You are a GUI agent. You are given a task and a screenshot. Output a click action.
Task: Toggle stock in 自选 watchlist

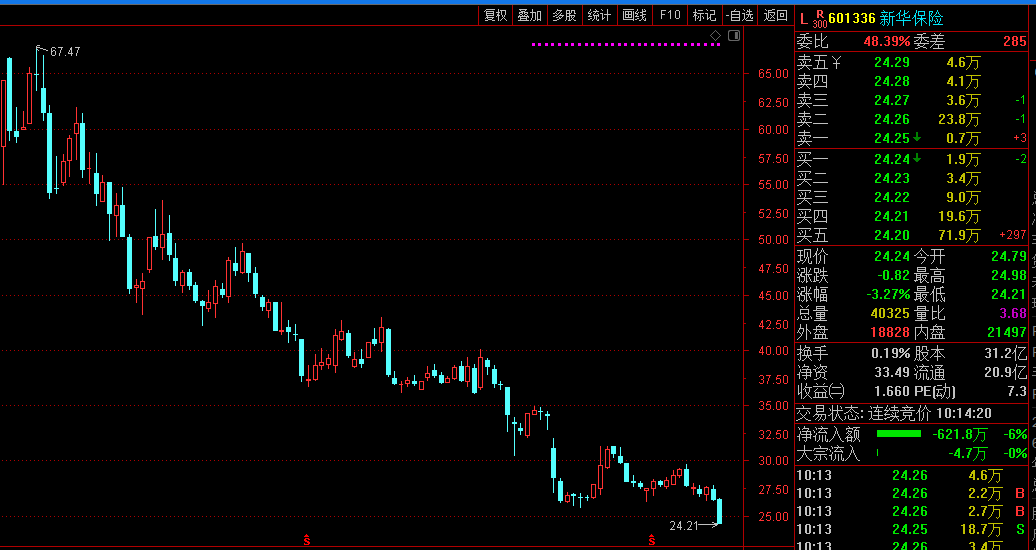[x=738, y=15]
